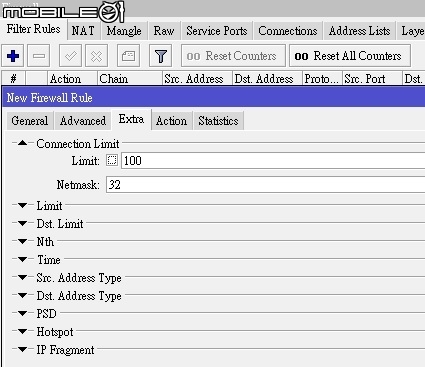Click the Reset Counters button
Image resolution: width=425 pixels, height=367 pixels.
[233, 56]
